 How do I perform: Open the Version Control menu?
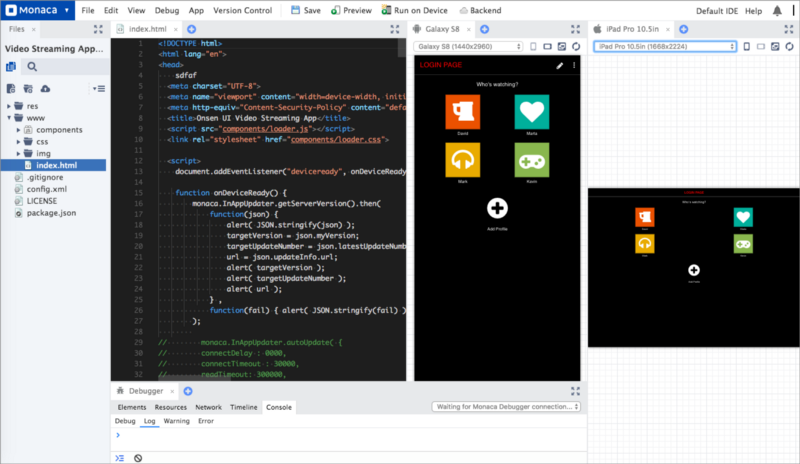pyautogui.click(x=242, y=10)
